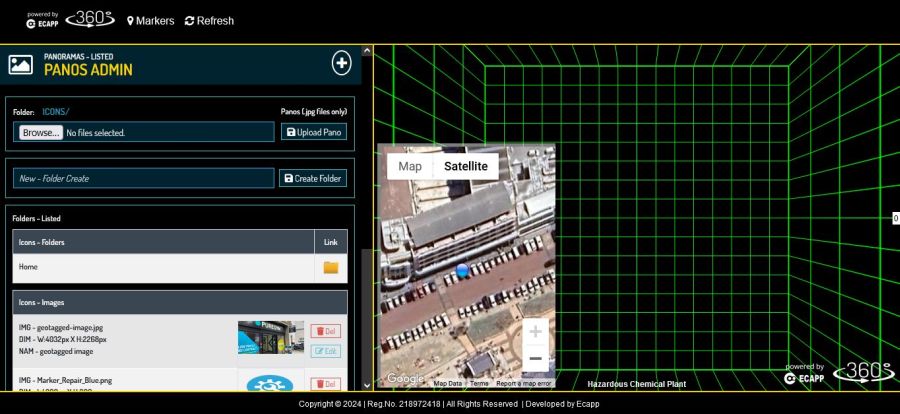900x414 pixels.
Task: Click the panel scrollbar up arrow
Action: [x=367, y=51]
